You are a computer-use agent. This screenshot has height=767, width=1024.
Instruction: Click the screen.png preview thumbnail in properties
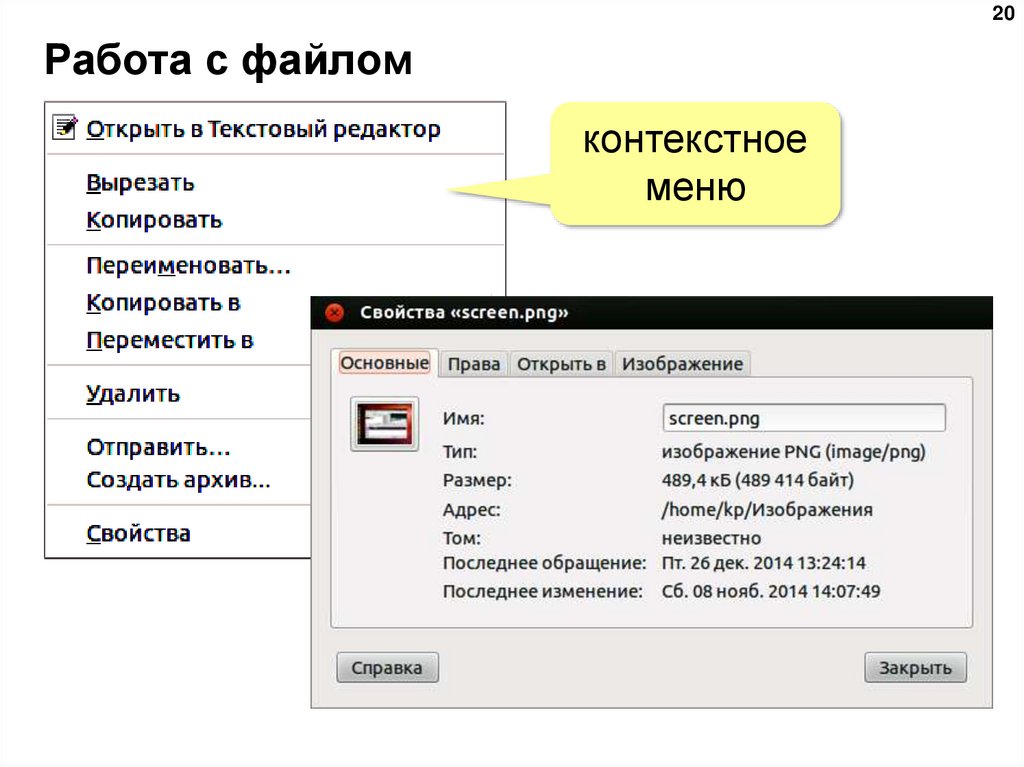tap(384, 422)
